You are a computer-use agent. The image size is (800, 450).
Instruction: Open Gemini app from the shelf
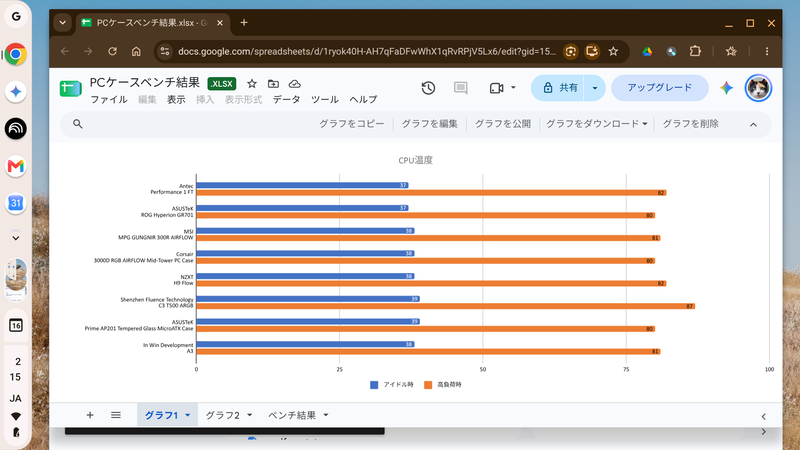pyautogui.click(x=16, y=92)
